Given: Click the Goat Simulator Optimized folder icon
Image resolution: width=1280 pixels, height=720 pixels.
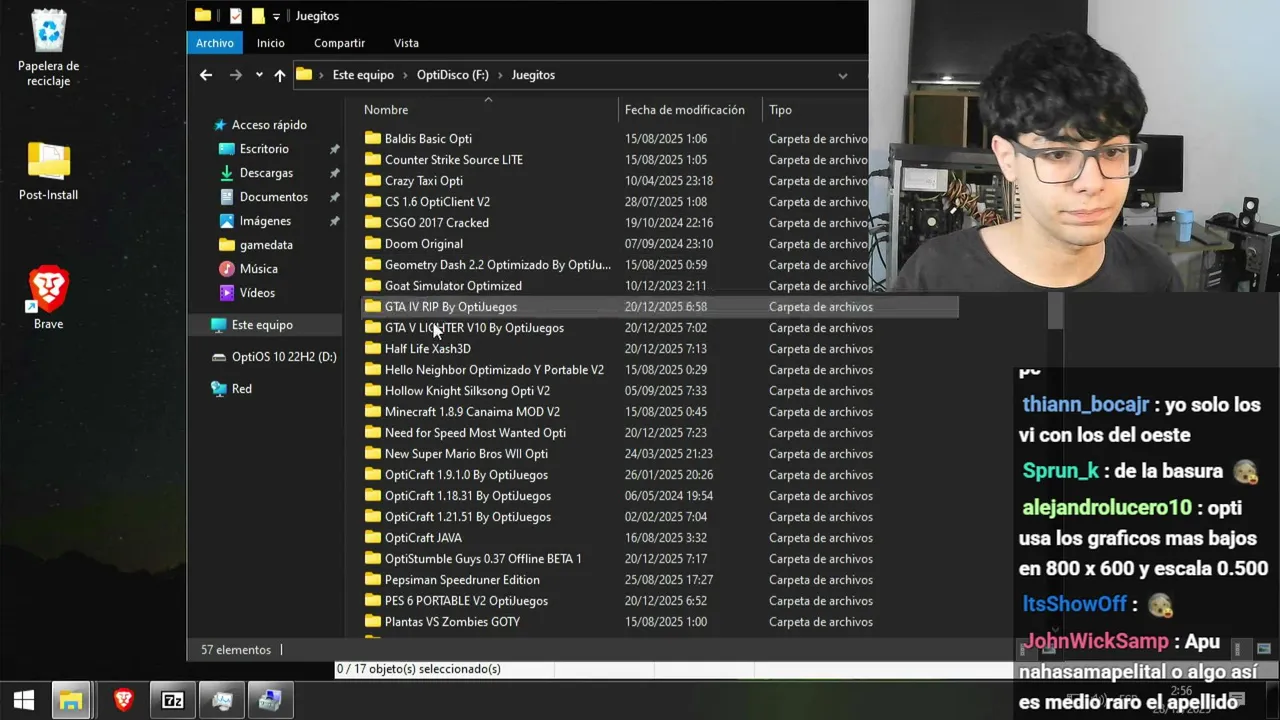Looking at the screenshot, I should [x=373, y=286].
